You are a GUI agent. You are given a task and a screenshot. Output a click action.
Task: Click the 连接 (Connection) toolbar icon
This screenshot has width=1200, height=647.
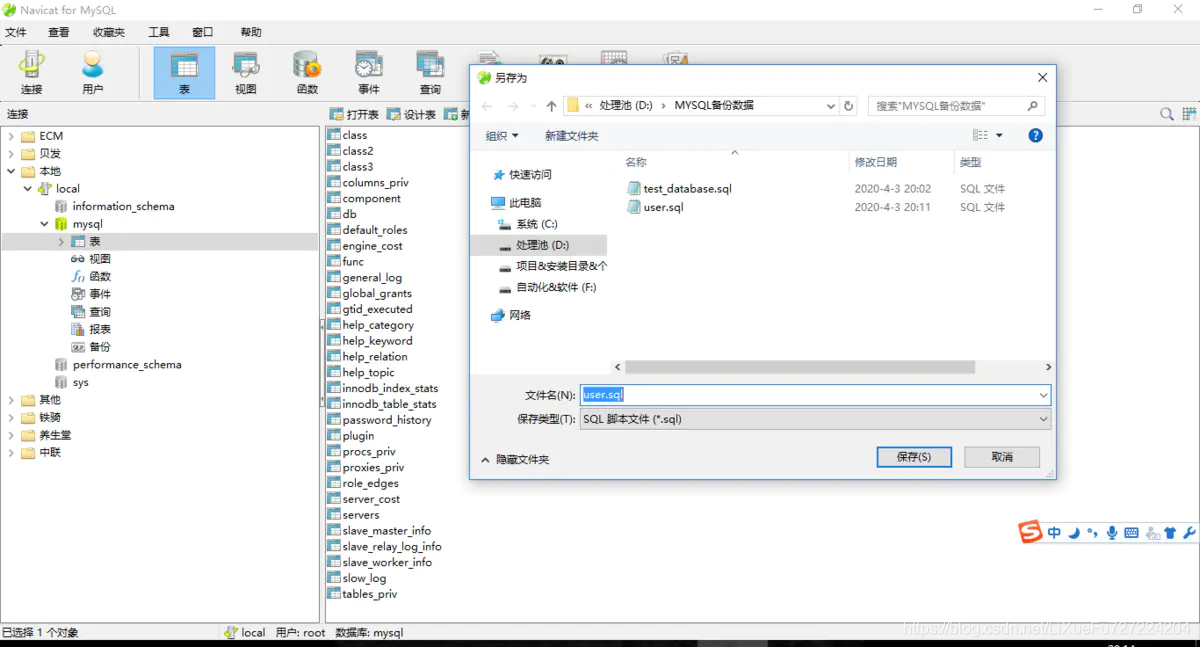32,72
